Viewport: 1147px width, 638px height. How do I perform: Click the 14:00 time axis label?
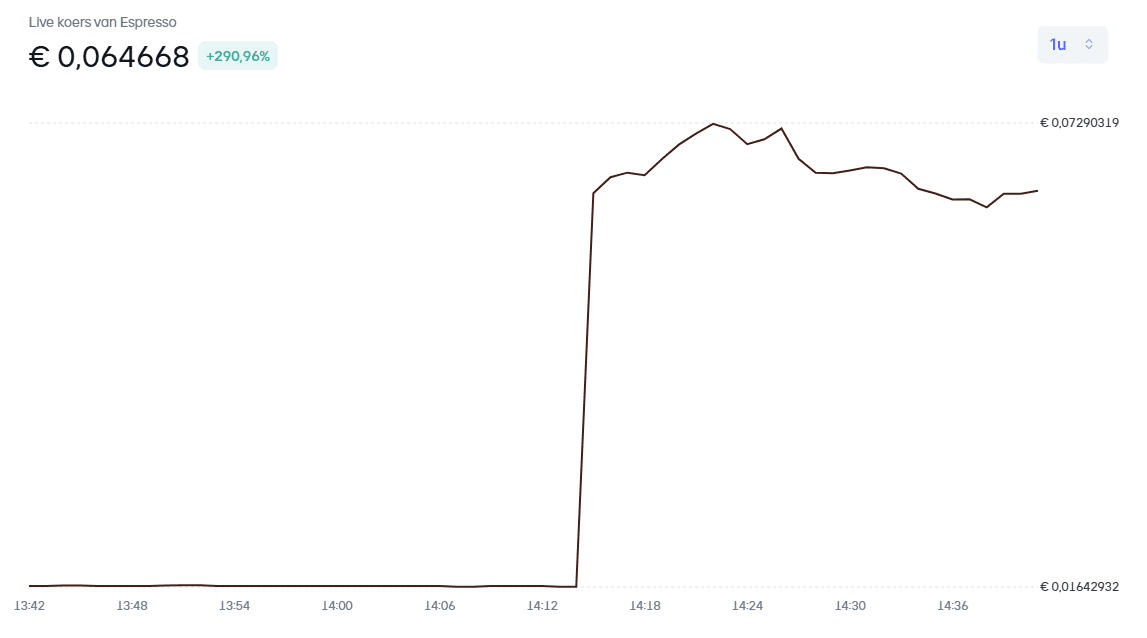(x=337, y=606)
